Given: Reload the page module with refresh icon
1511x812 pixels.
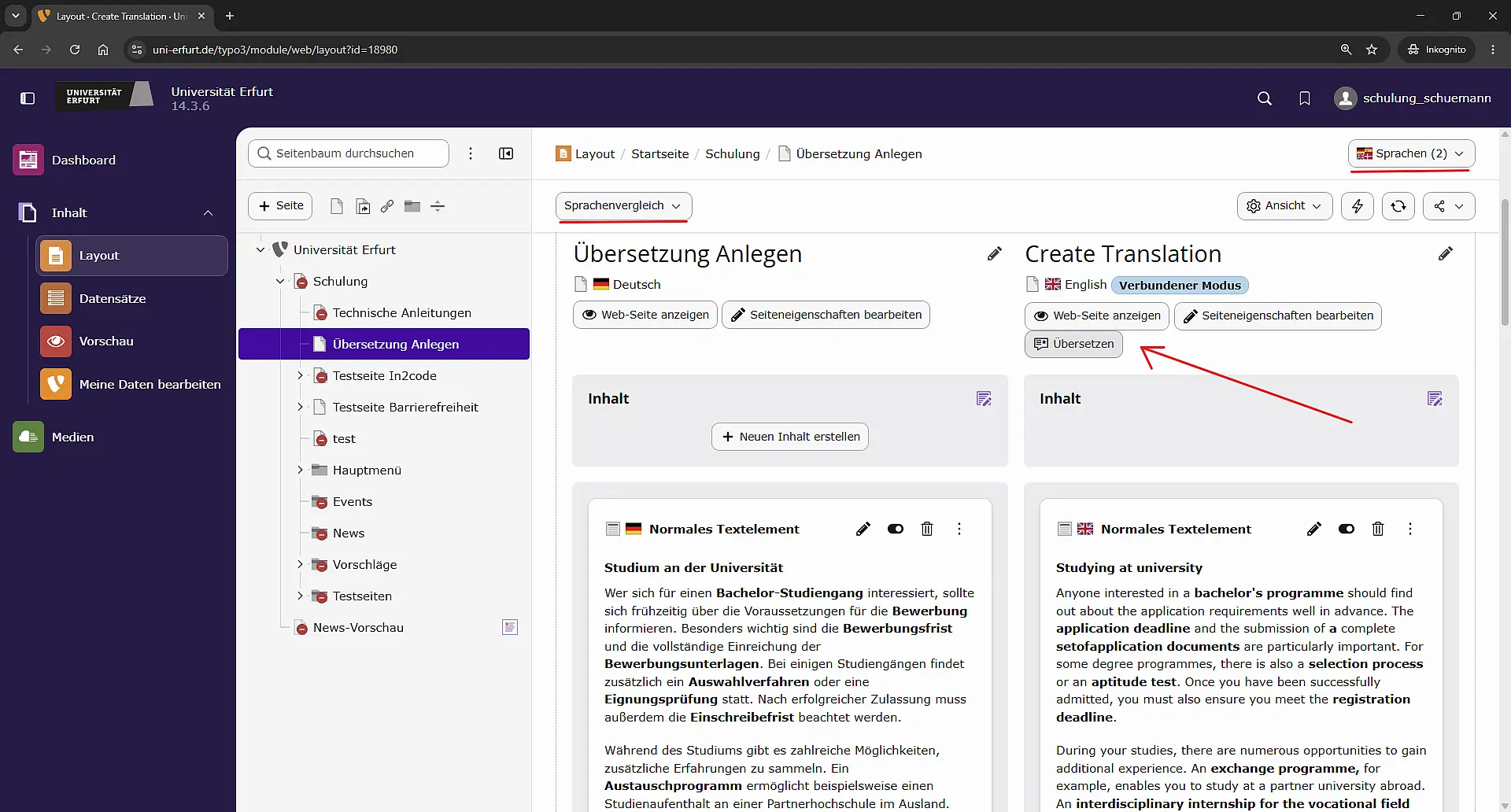Looking at the screenshot, I should point(1398,206).
